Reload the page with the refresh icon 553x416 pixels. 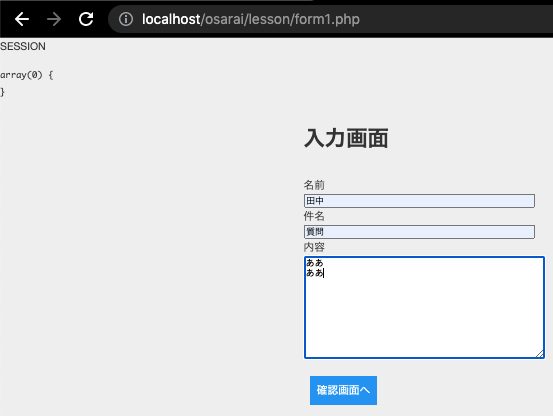tap(86, 19)
